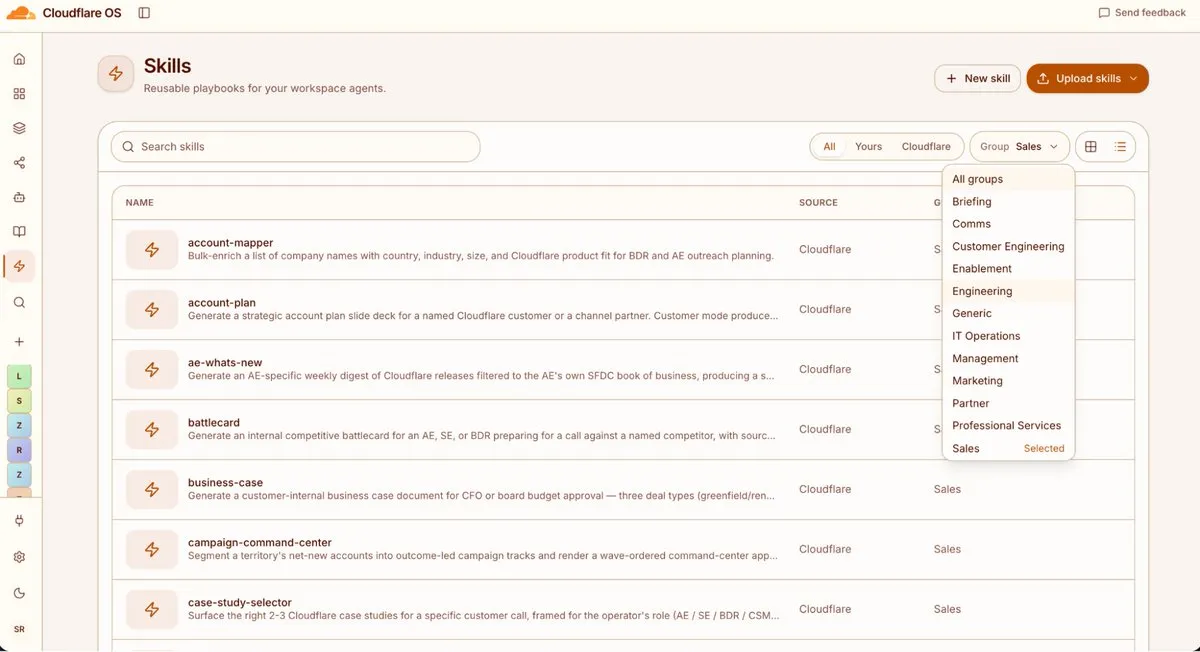The height and width of the screenshot is (652, 1200).
Task: Click the lightning icon beside account-mapper
Action: pyautogui.click(x=152, y=250)
